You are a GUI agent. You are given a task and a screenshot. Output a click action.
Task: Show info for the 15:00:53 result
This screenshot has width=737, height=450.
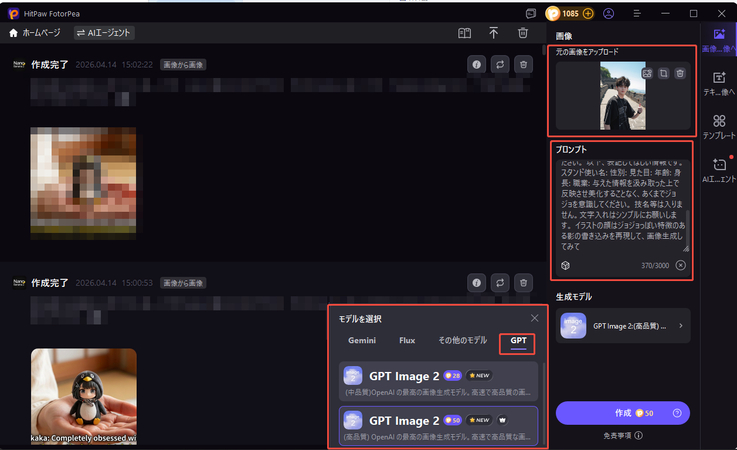pyautogui.click(x=477, y=283)
